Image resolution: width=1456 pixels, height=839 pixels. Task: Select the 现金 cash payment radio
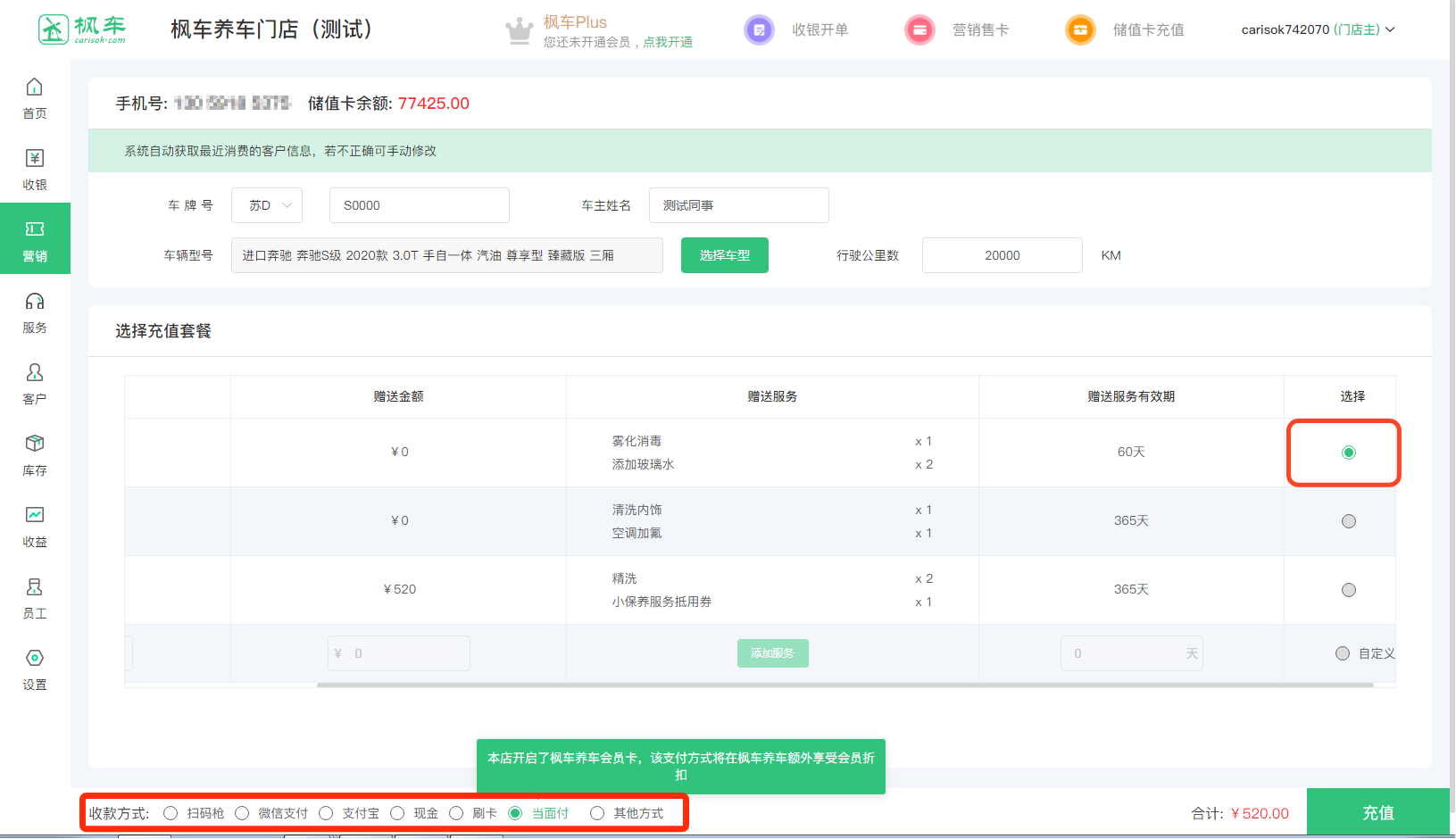(397, 813)
